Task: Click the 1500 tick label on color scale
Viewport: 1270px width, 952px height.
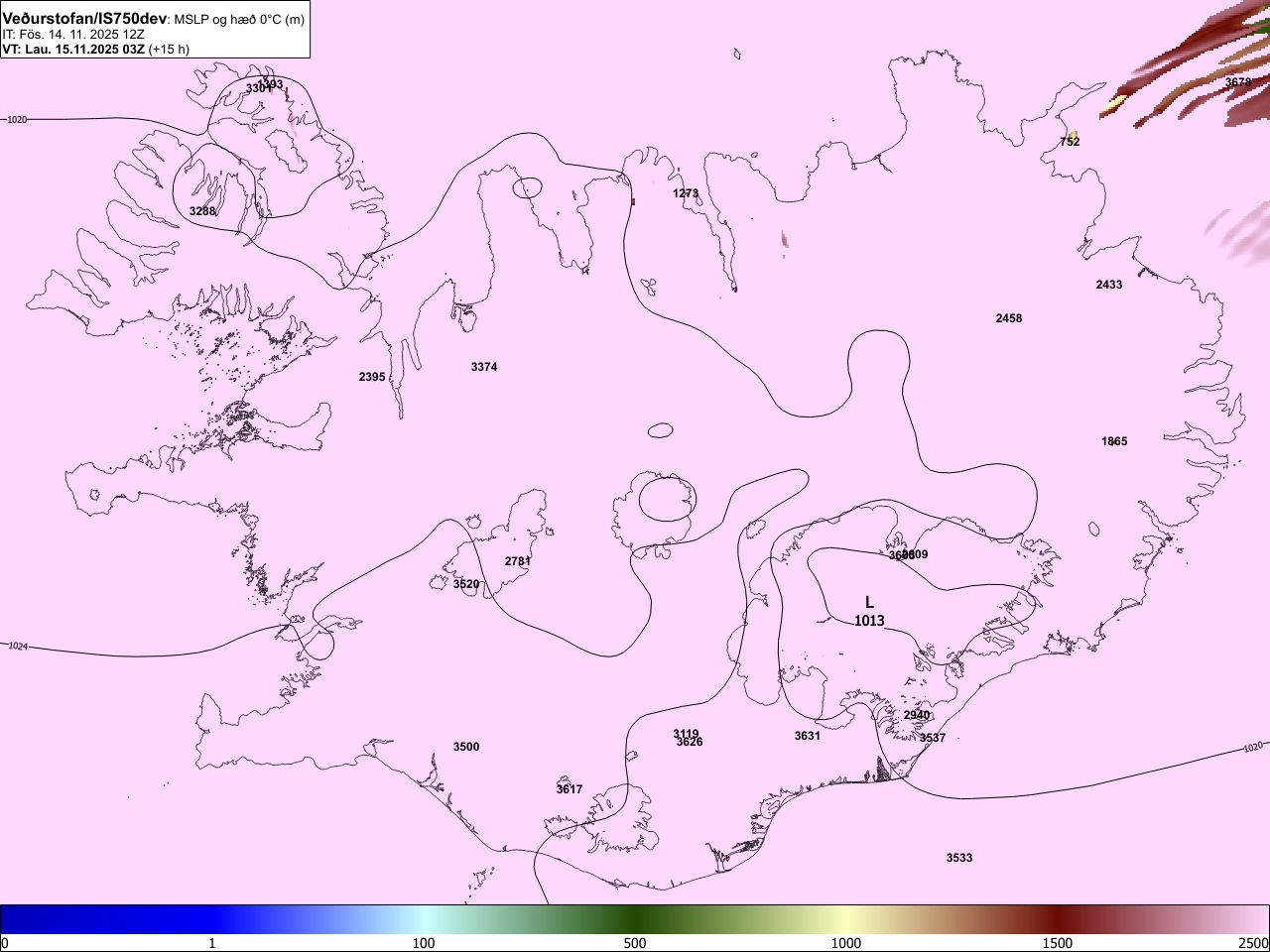Action: (x=1058, y=943)
